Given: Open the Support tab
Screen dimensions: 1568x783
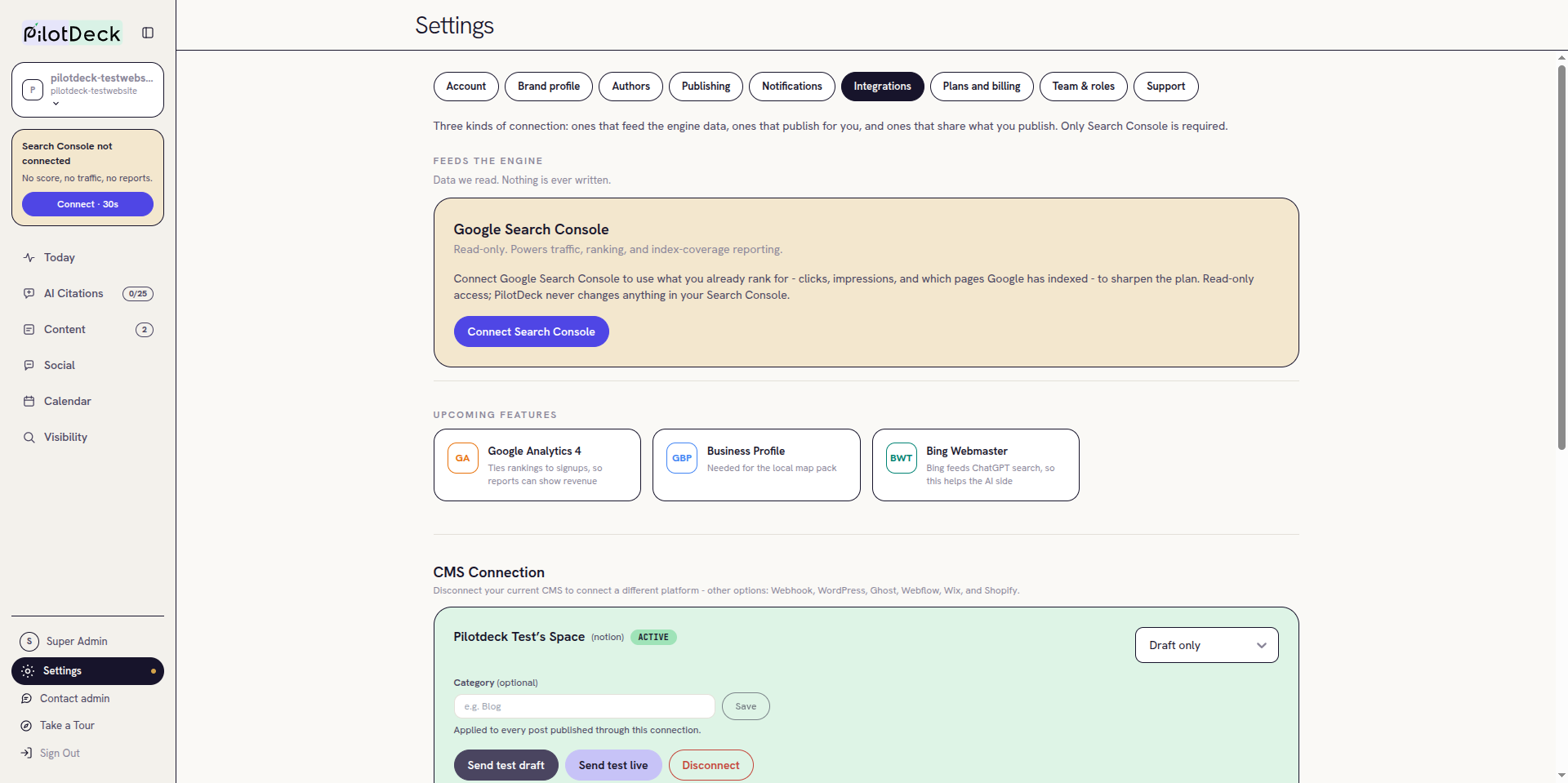Looking at the screenshot, I should [1165, 87].
